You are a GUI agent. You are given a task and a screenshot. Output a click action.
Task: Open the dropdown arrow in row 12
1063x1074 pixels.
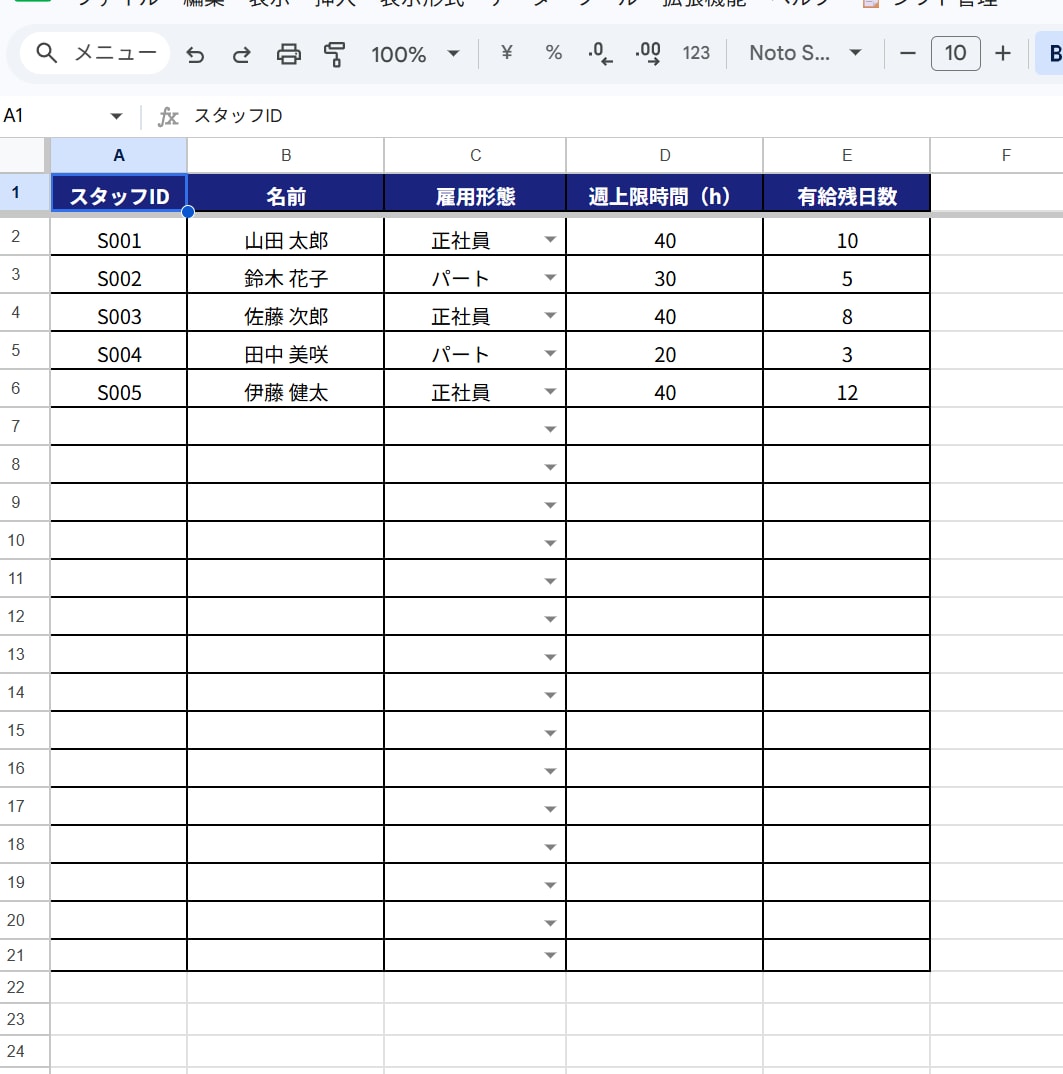coord(549,619)
